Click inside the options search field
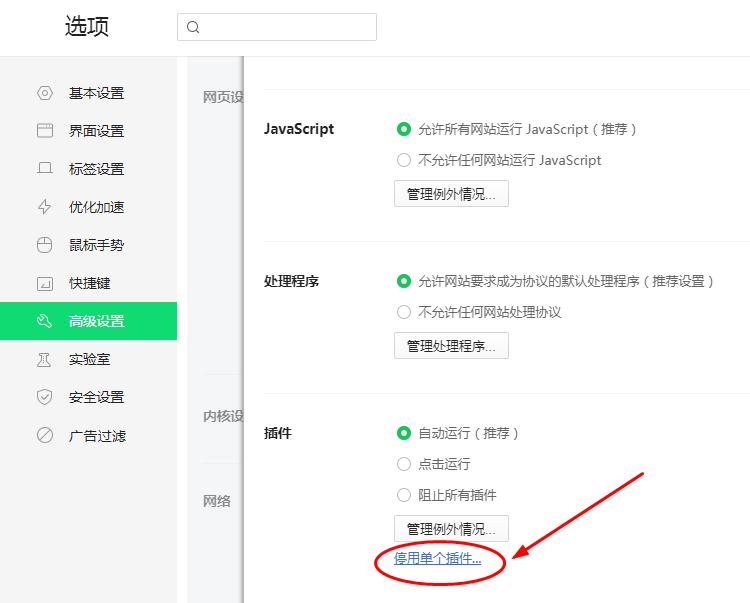 click(276, 27)
